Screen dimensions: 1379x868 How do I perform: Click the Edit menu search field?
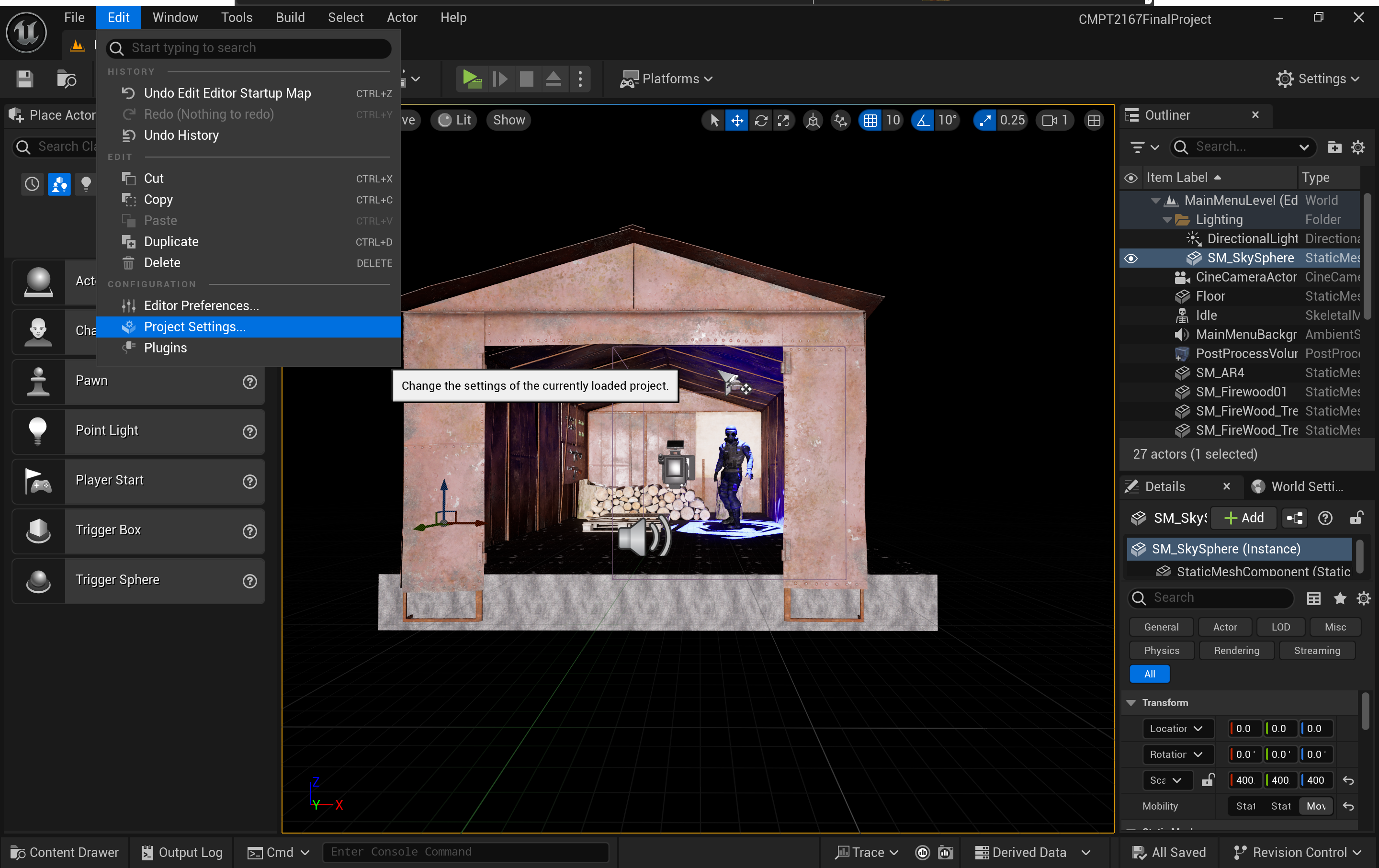coord(249,48)
